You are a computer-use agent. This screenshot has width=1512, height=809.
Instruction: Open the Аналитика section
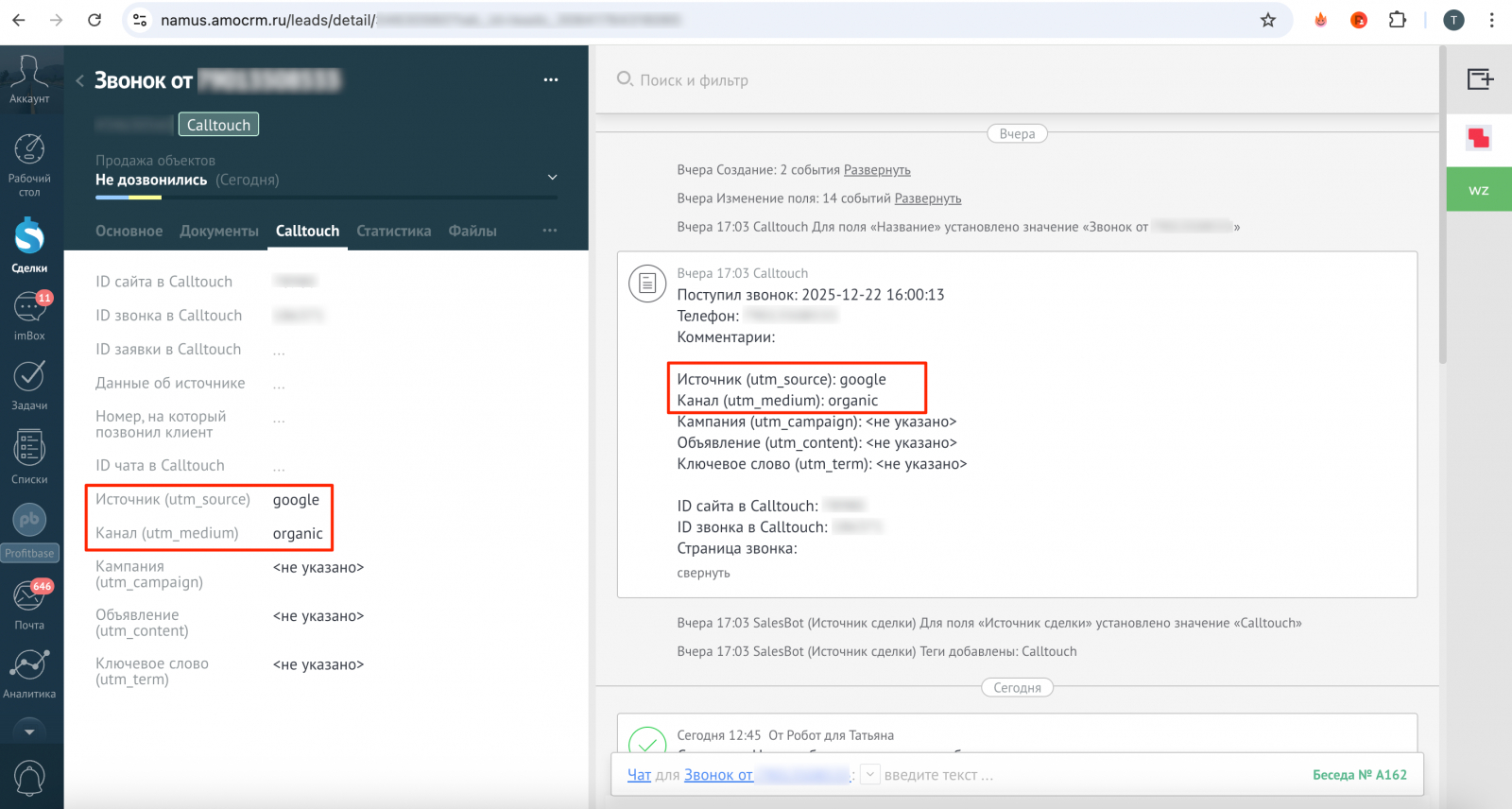tap(29, 674)
